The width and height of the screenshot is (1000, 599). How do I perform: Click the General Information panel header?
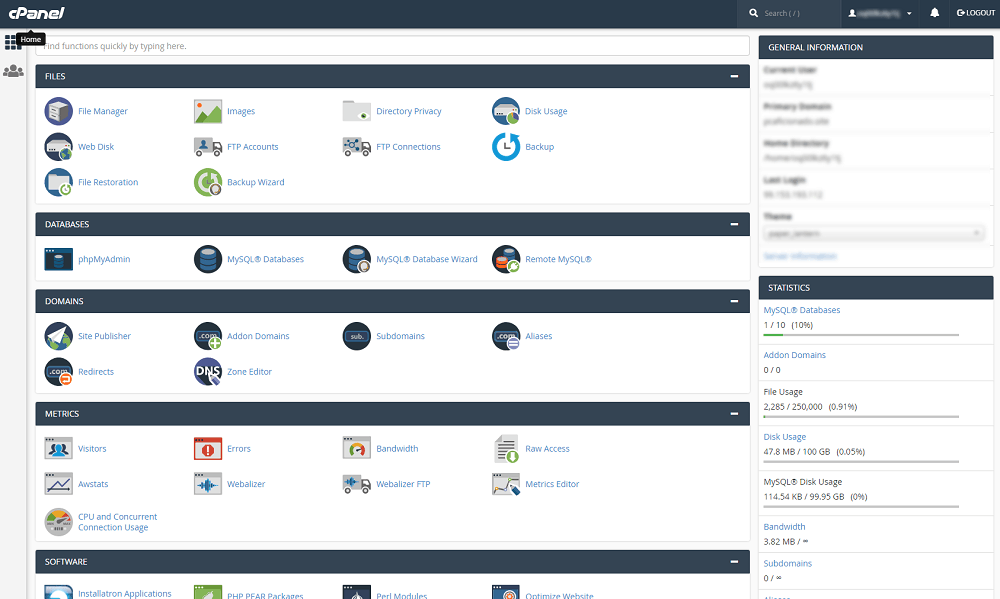[x=876, y=47]
